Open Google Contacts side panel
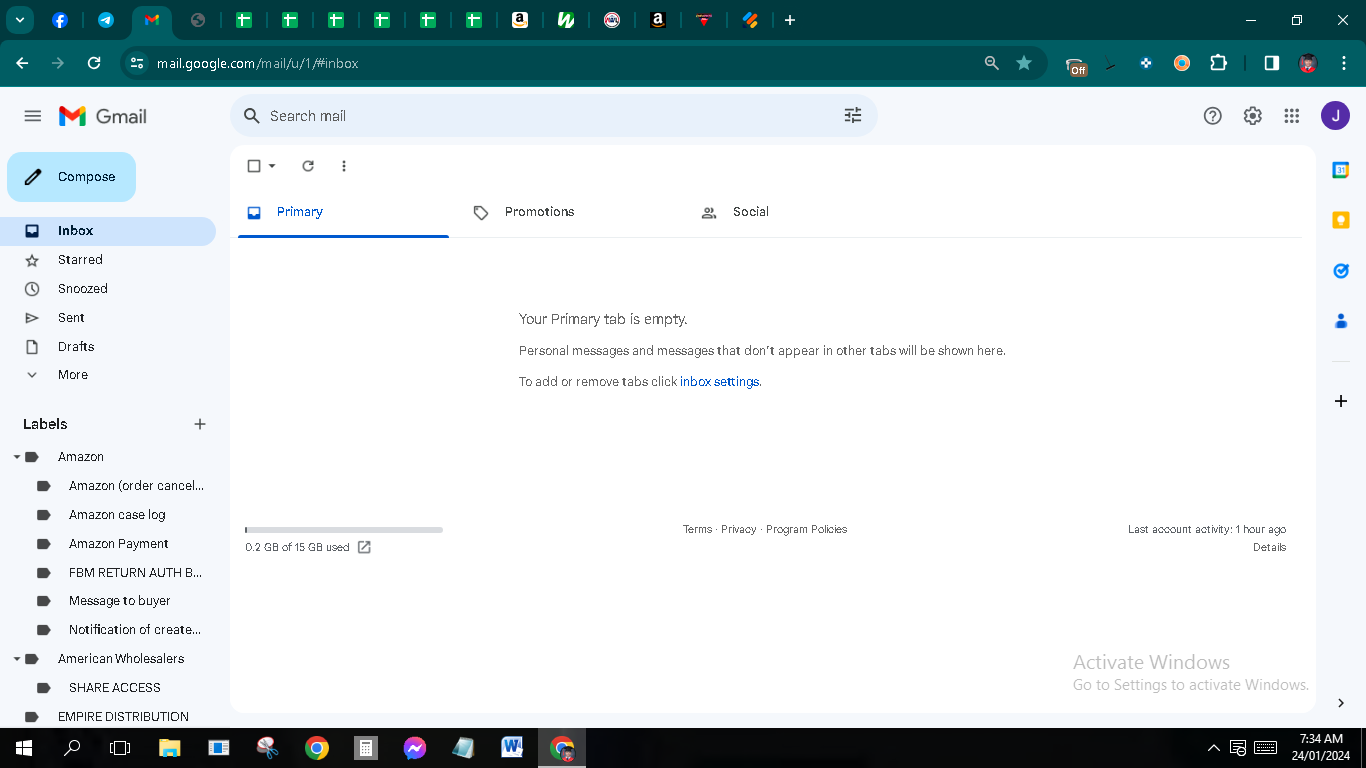The image size is (1366, 768). 1341,321
